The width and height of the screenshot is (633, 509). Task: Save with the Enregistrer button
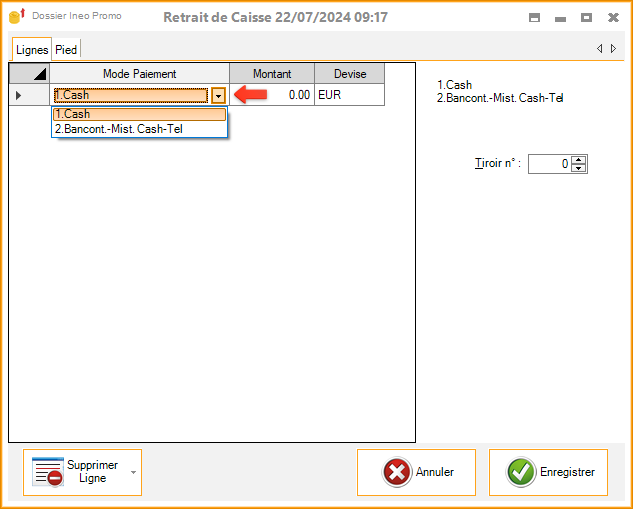548,472
